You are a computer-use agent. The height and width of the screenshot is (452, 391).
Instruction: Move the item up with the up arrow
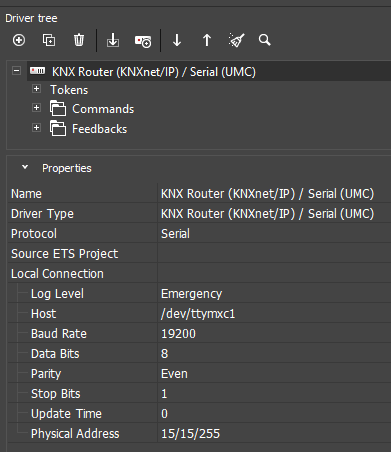(x=207, y=40)
